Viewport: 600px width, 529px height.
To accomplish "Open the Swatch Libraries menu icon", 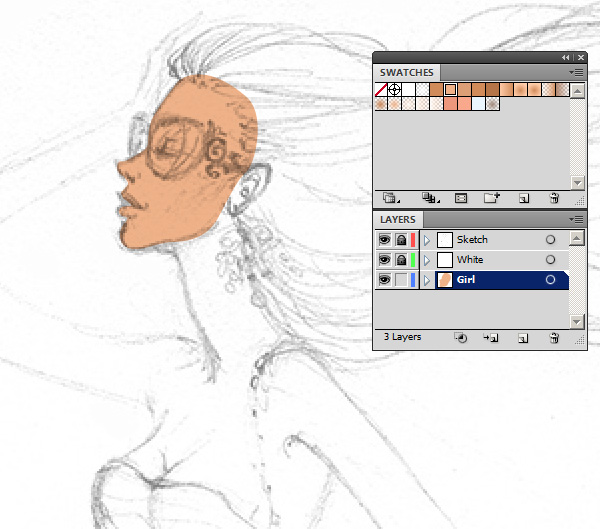I will [x=391, y=198].
